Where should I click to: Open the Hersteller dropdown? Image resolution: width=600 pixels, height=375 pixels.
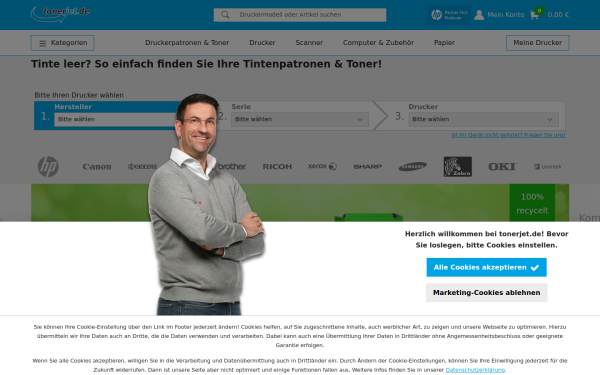click(115, 119)
